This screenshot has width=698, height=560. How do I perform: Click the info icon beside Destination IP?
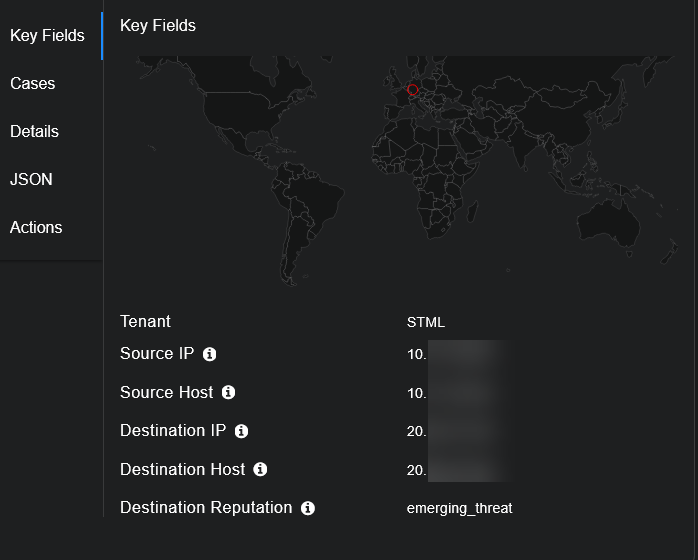point(241,431)
